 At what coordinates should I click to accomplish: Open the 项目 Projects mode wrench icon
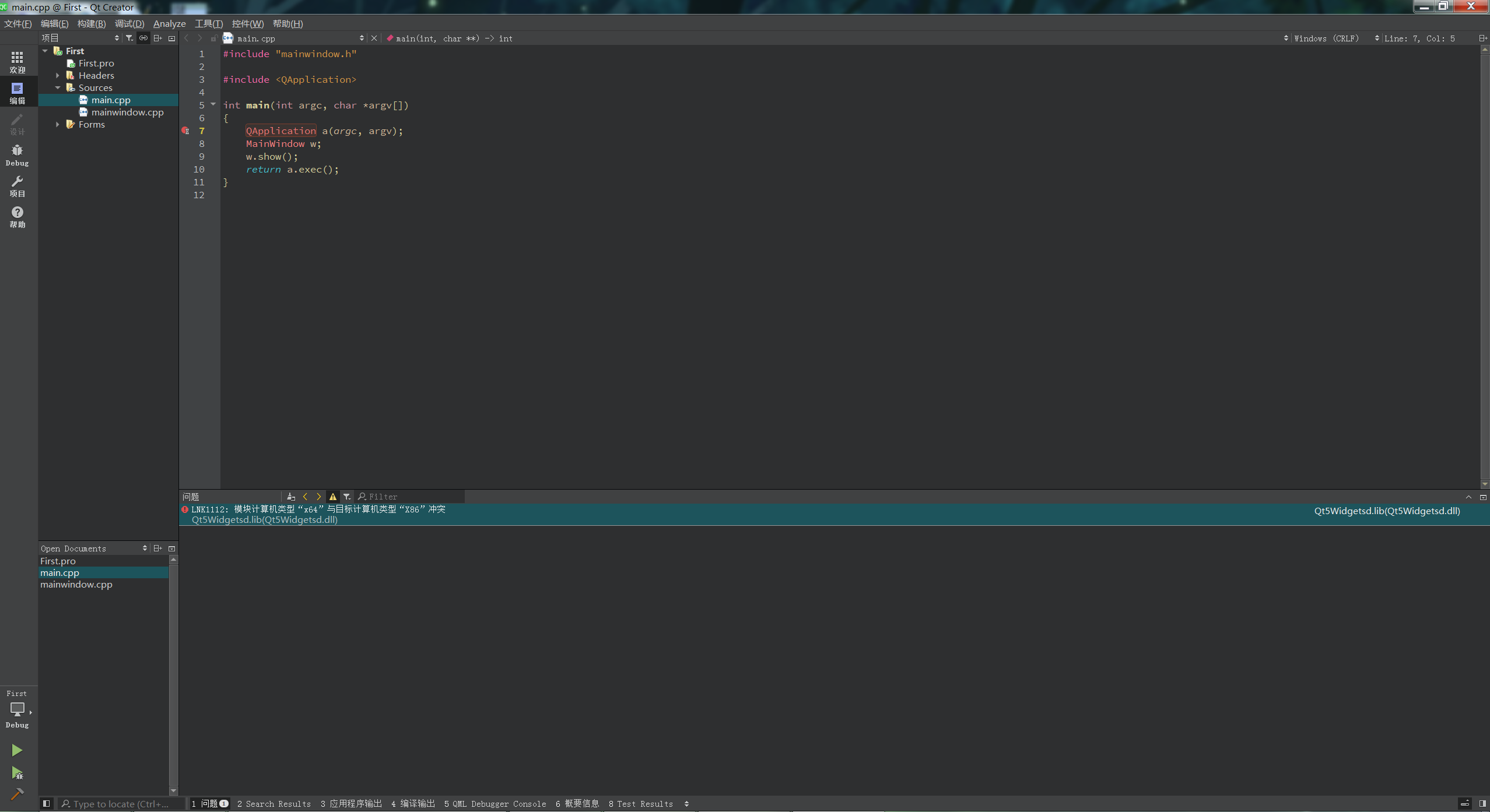pyautogui.click(x=17, y=186)
